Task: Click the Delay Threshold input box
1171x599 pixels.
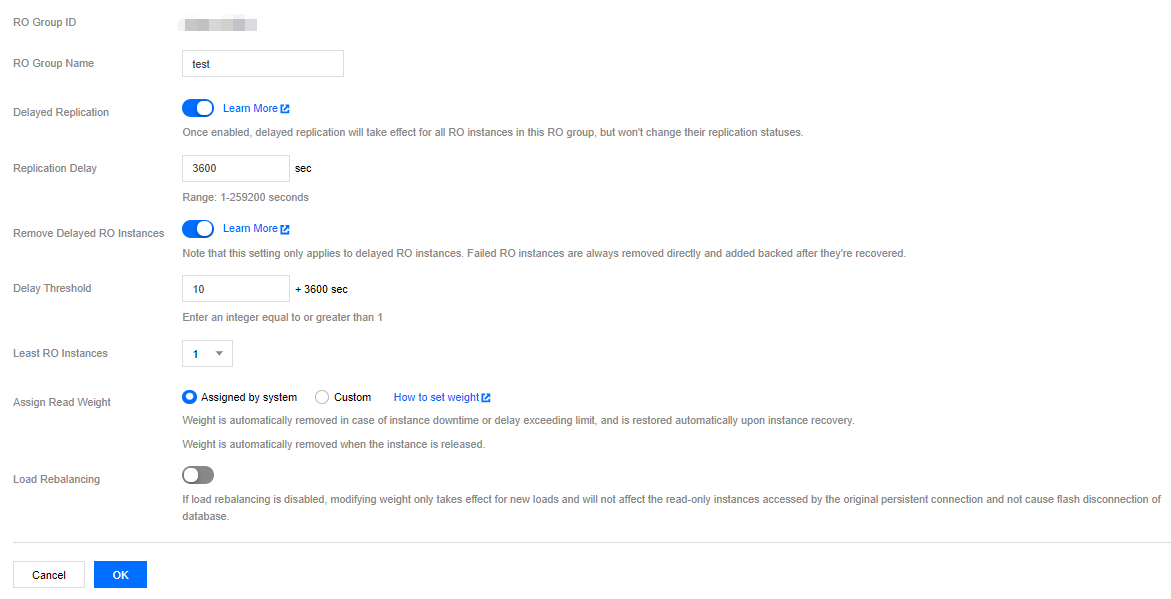Action: pos(236,288)
